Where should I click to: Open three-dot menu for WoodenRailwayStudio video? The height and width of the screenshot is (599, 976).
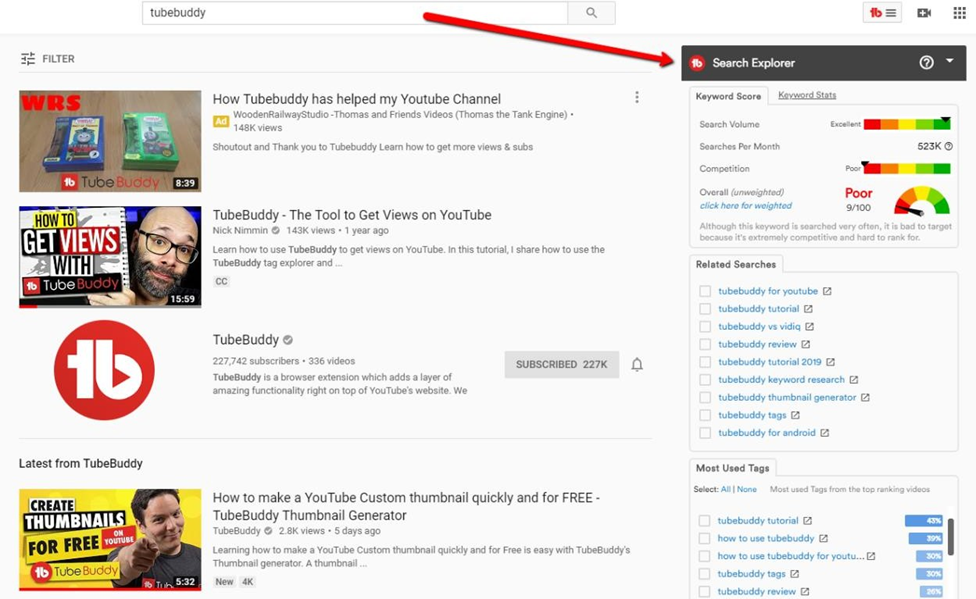point(637,97)
